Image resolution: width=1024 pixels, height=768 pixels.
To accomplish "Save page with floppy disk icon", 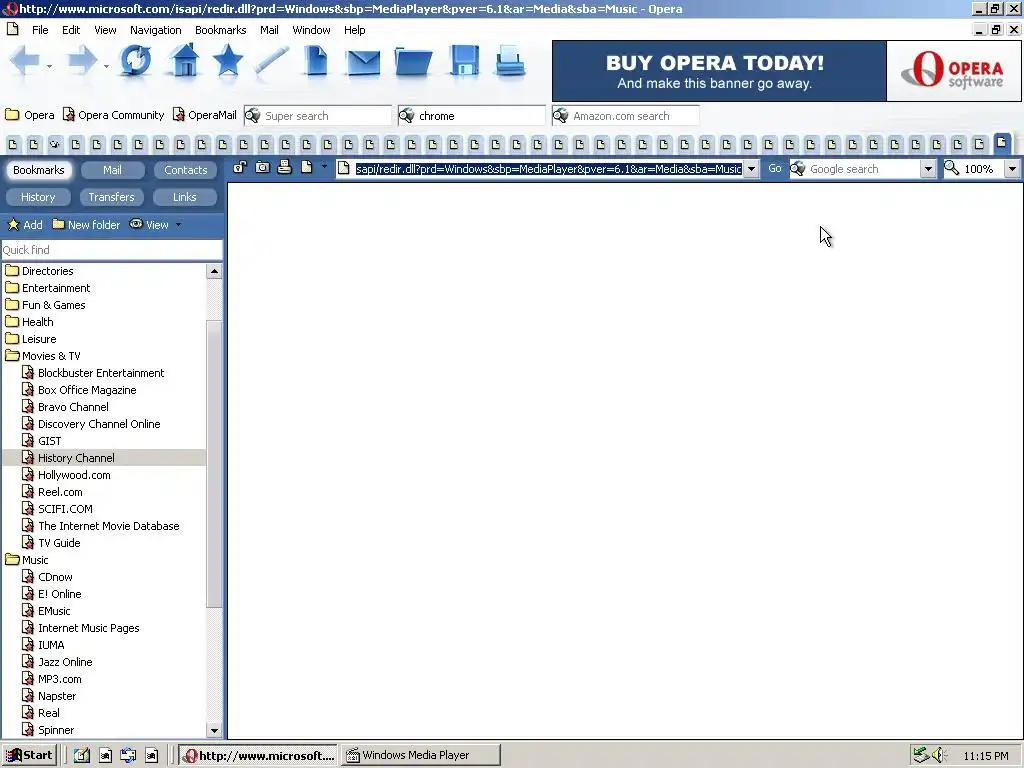I will coord(464,61).
